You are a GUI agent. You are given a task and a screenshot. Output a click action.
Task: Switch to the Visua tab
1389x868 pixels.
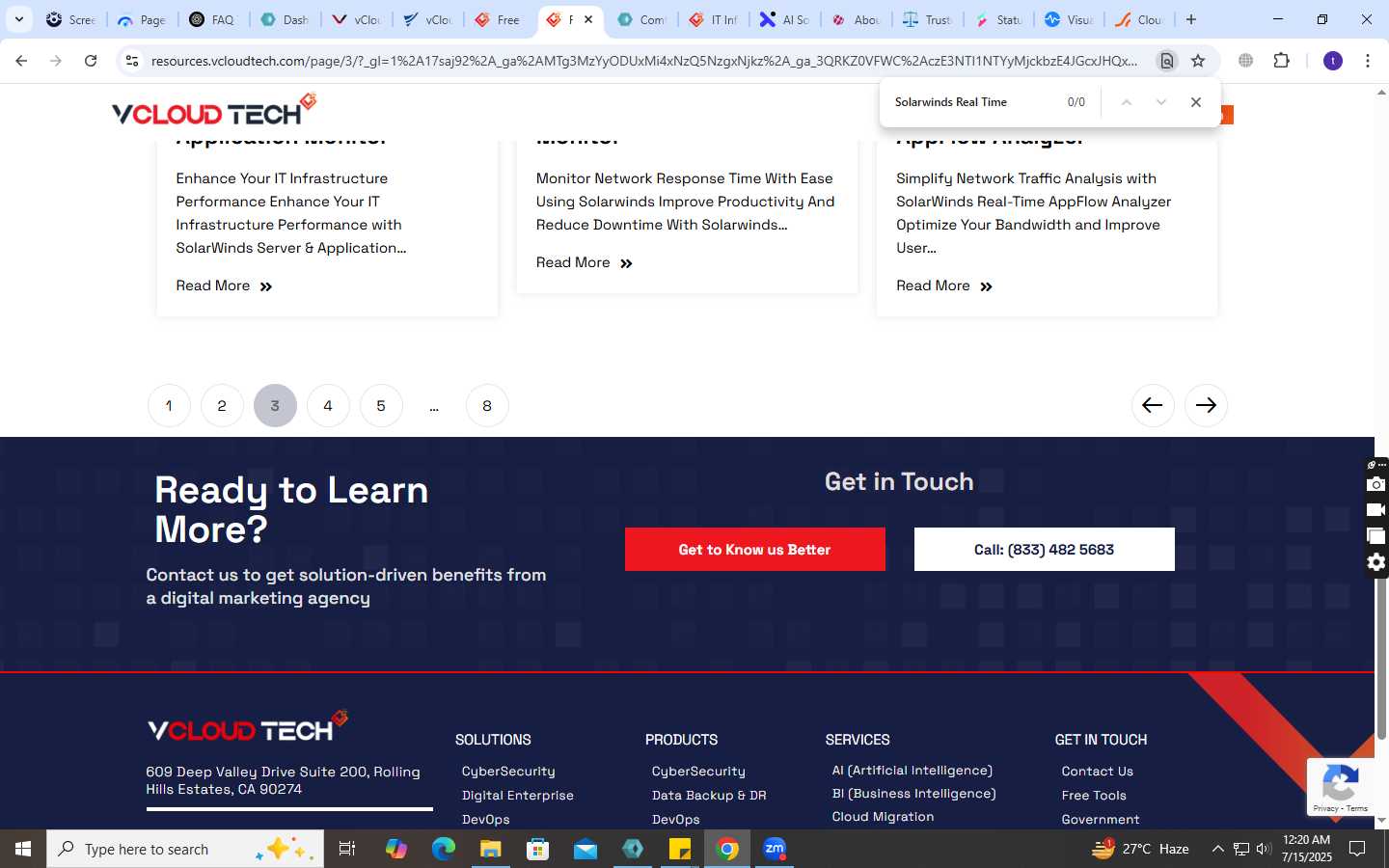click(x=1070, y=19)
